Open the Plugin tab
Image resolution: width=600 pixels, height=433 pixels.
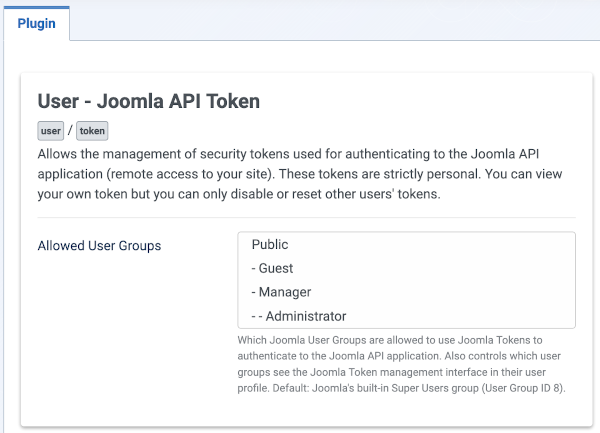point(36,23)
